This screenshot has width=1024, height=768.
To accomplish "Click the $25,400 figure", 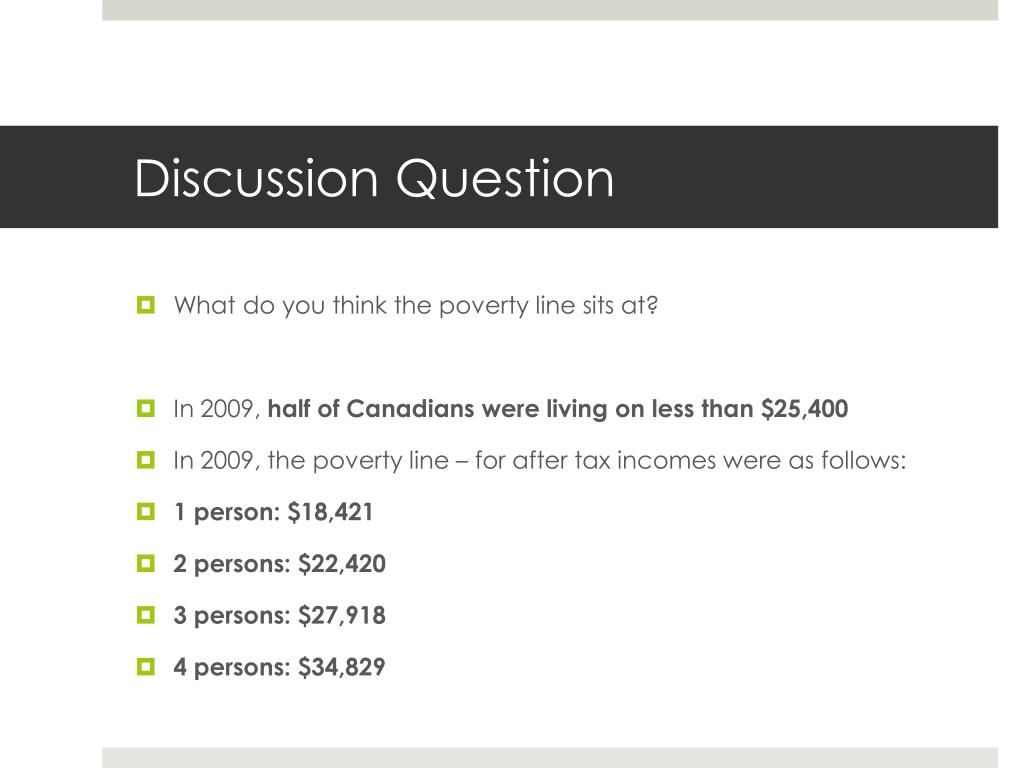I will tap(805, 409).
